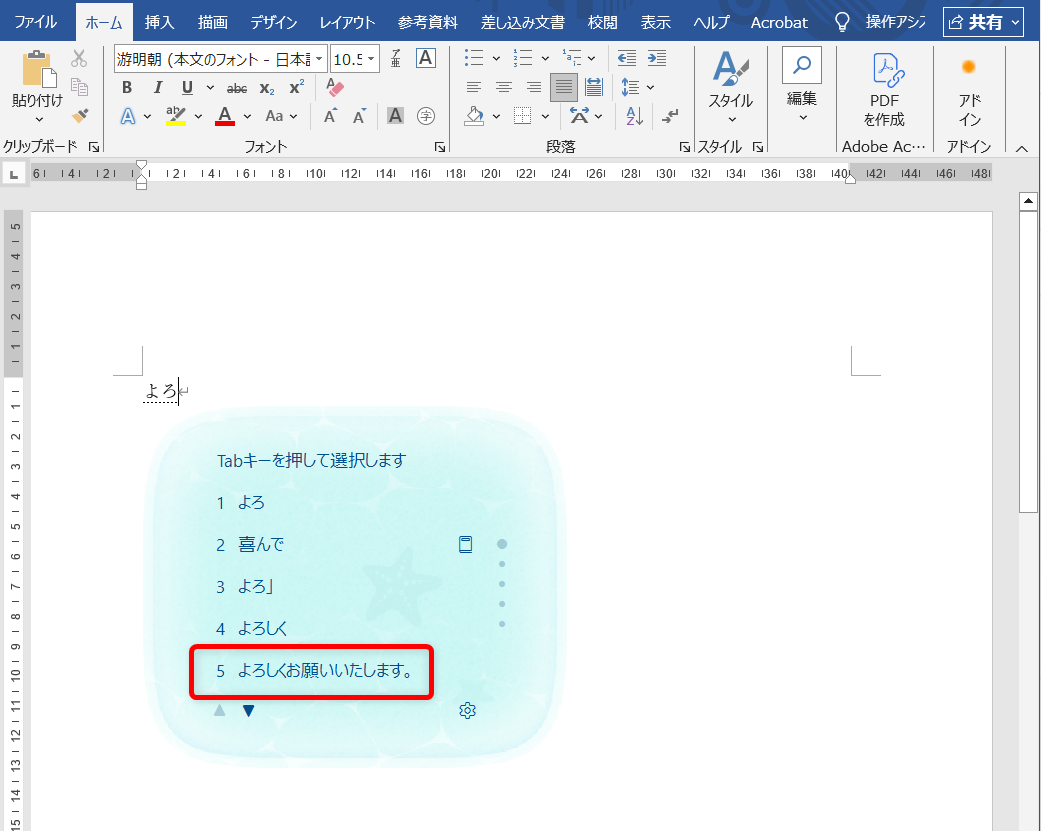Click the Line and Paragraph Spacing icon
Screen dimensions: 1041x831
[631, 87]
